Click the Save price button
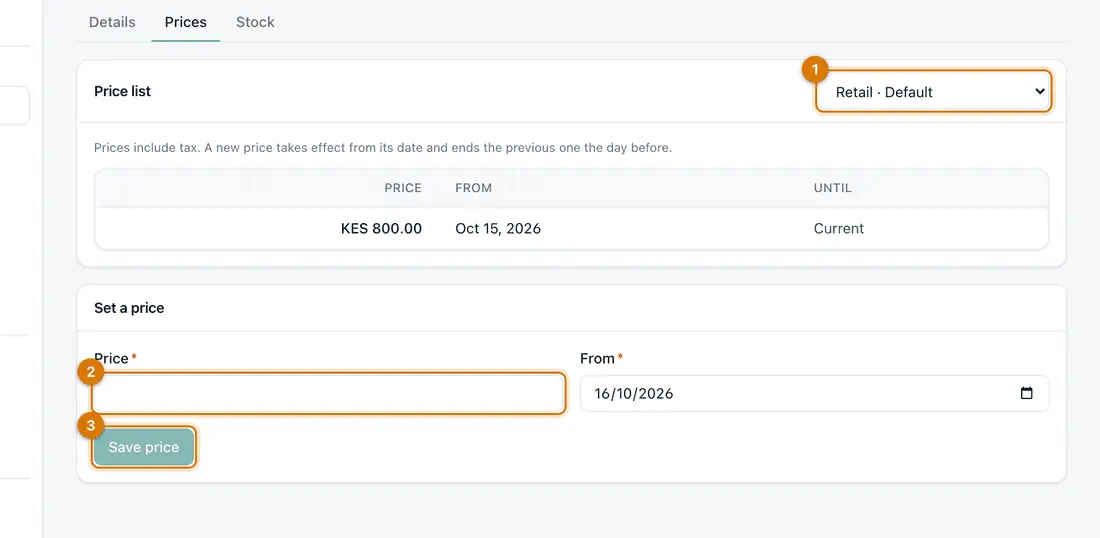Viewport: 1100px width, 538px height. click(144, 448)
